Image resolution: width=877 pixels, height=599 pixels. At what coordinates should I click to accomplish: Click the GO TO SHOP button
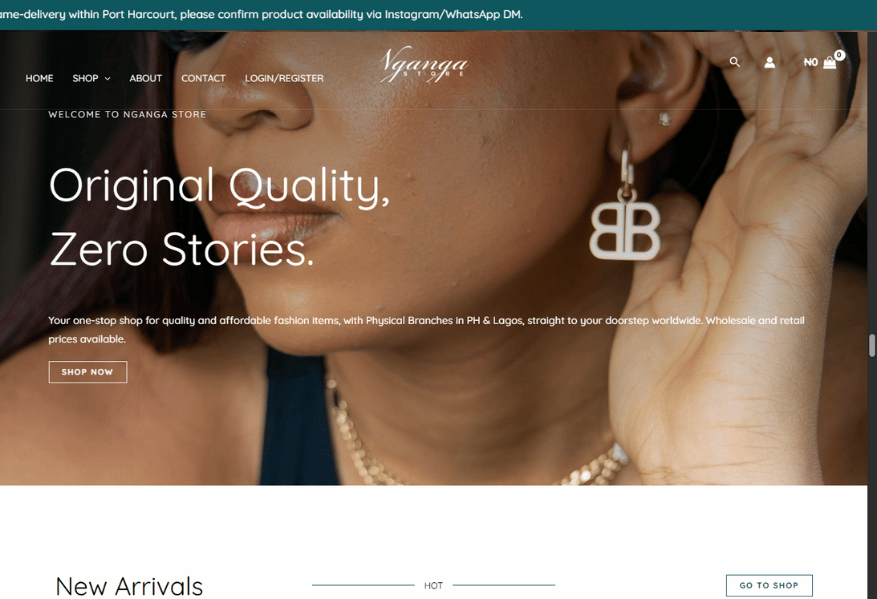point(769,586)
